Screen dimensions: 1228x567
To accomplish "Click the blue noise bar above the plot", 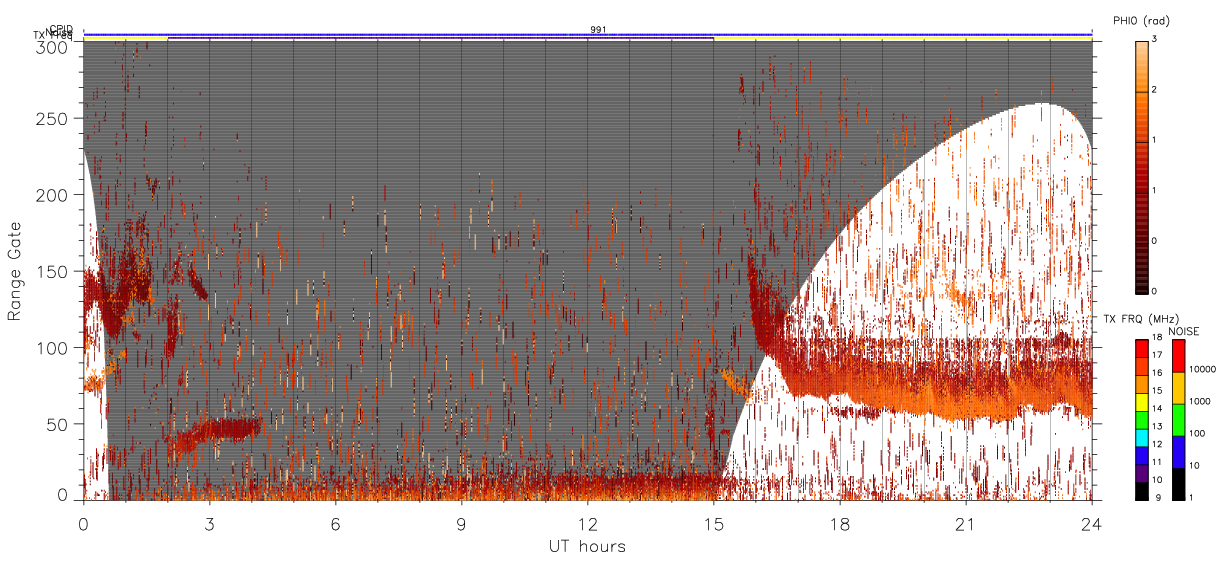I will [x=588, y=35].
